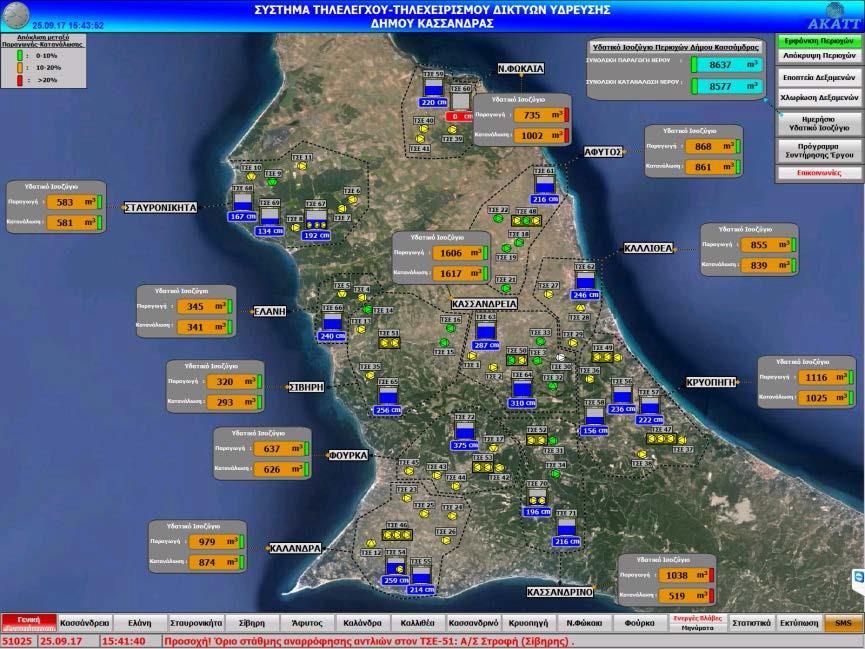Open the orange SMS button
The height and width of the screenshot is (649, 865).
pyautogui.click(x=843, y=623)
